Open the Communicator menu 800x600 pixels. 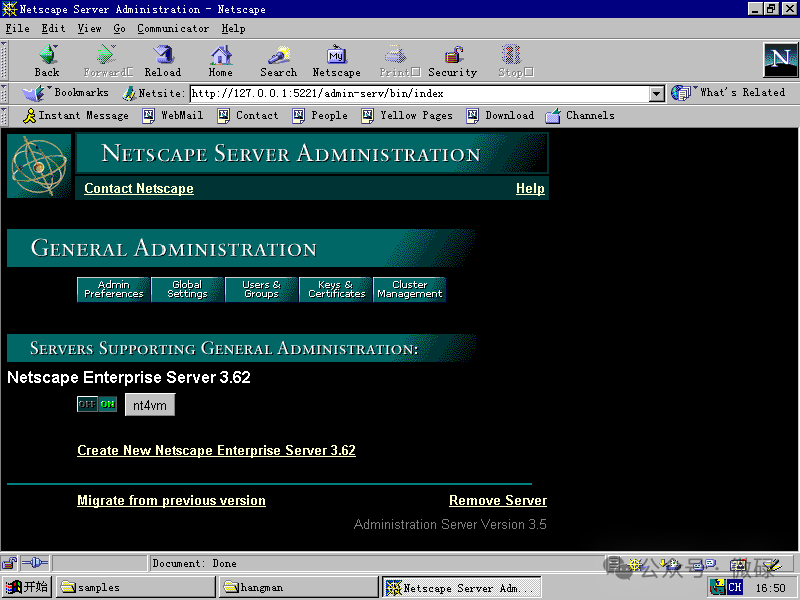173,28
